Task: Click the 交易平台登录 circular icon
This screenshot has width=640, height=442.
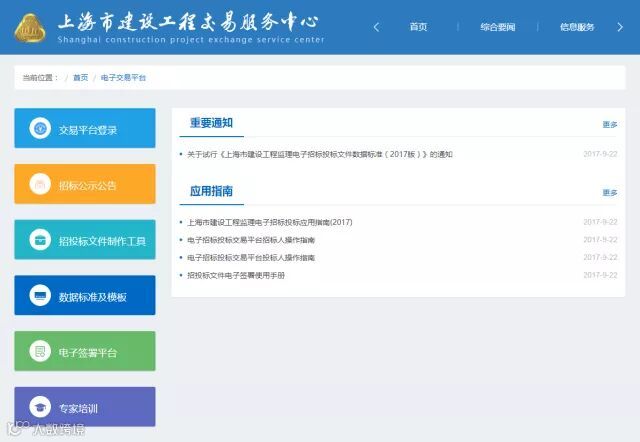Action: pyautogui.click(x=40, y=128)
